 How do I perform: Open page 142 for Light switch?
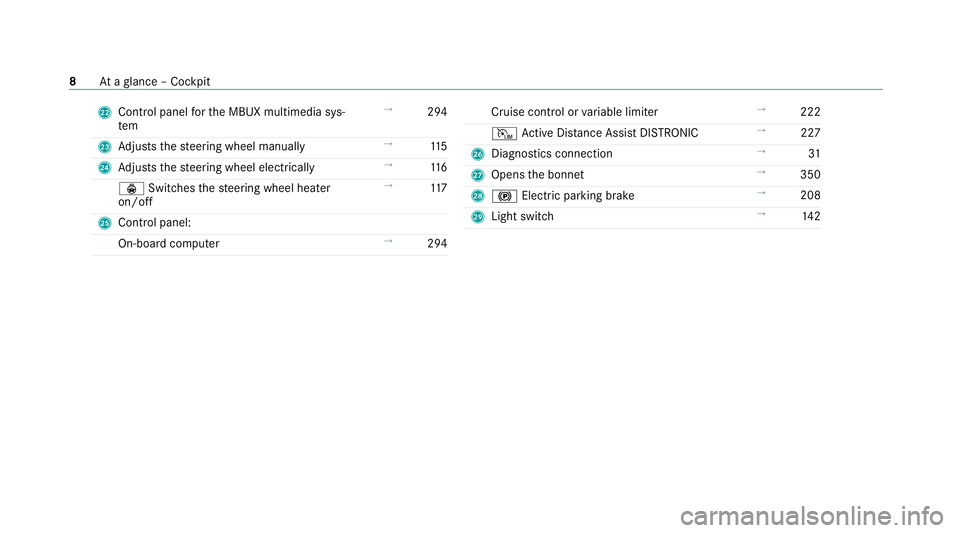(x=811, y=217)
